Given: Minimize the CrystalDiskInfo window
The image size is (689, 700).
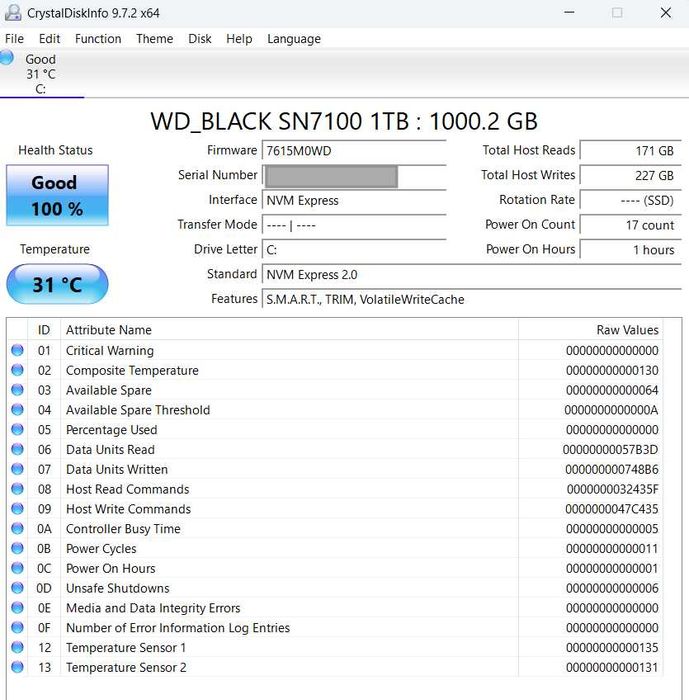Looking at the screenshot, I should coord(569,12).
